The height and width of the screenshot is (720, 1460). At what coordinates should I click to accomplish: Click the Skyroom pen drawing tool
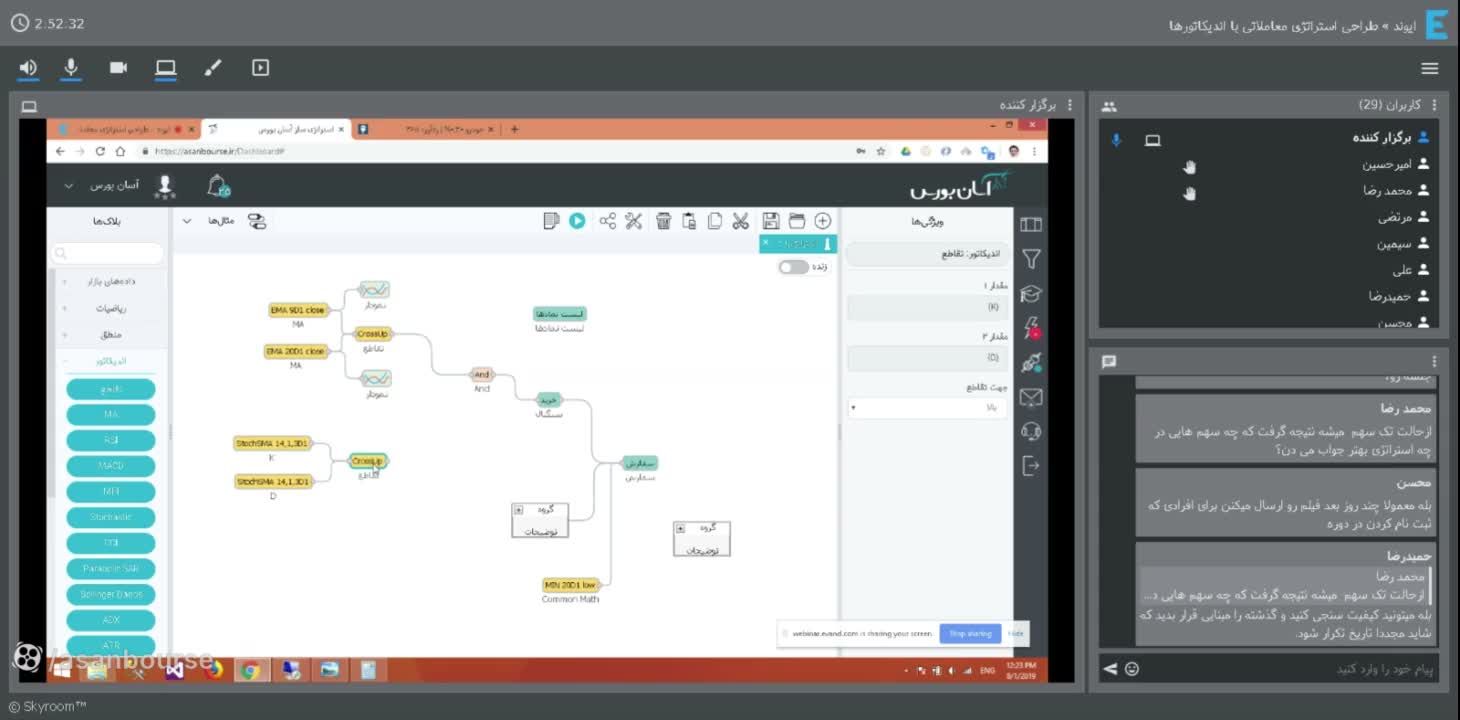(212, 68)
